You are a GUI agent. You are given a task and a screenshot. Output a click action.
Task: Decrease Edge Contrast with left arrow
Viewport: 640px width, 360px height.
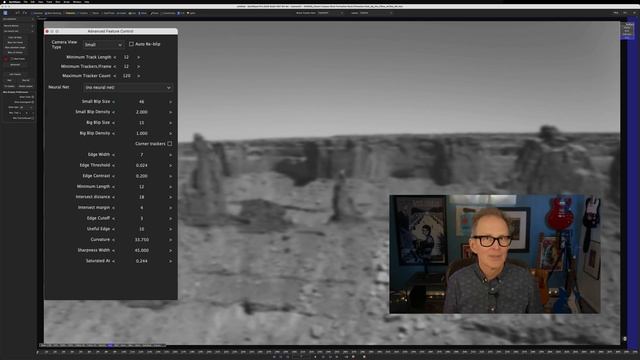pos(113,176)
